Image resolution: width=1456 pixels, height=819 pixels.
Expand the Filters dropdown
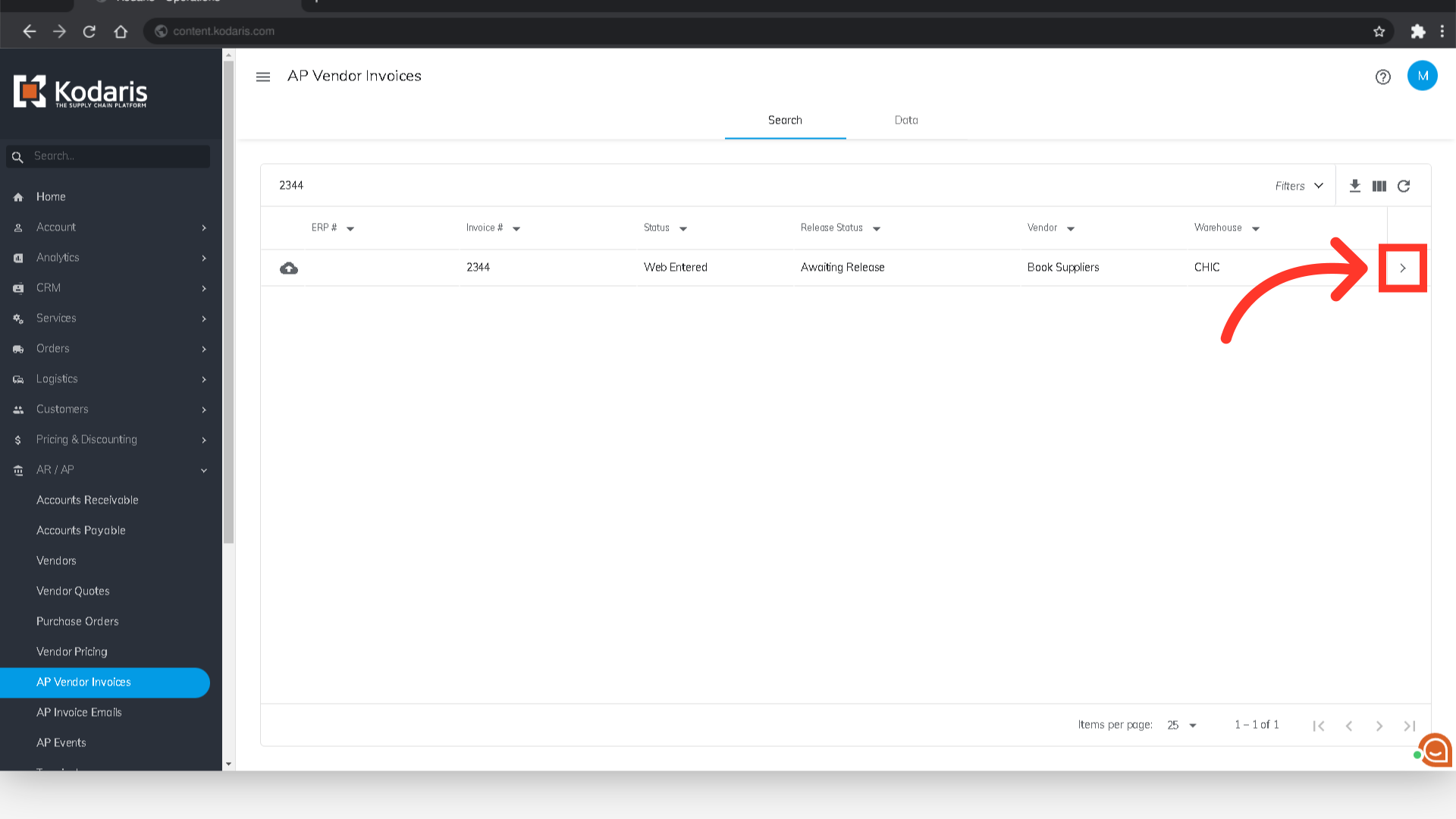1298,186
